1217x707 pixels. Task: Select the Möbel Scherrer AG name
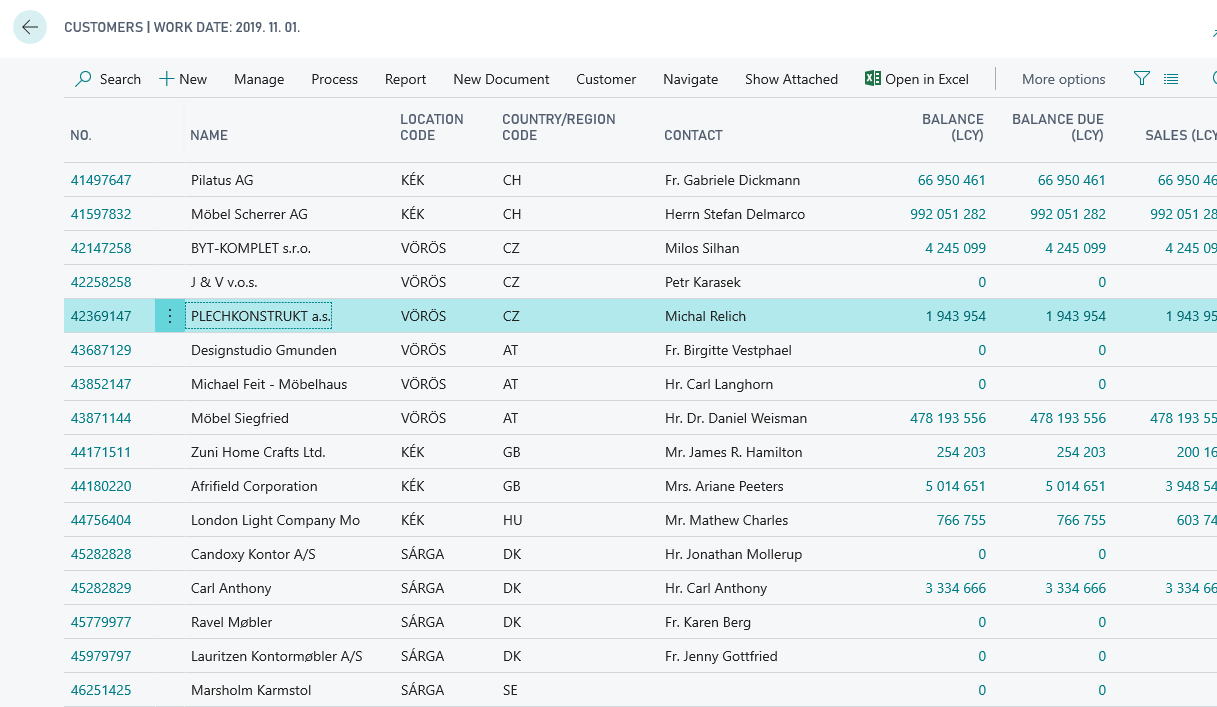point(249,214)
